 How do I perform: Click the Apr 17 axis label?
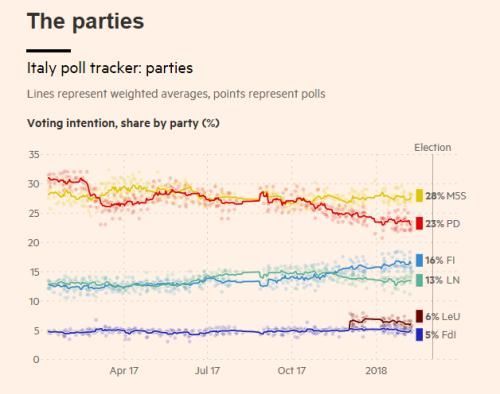tap(124, 371)
